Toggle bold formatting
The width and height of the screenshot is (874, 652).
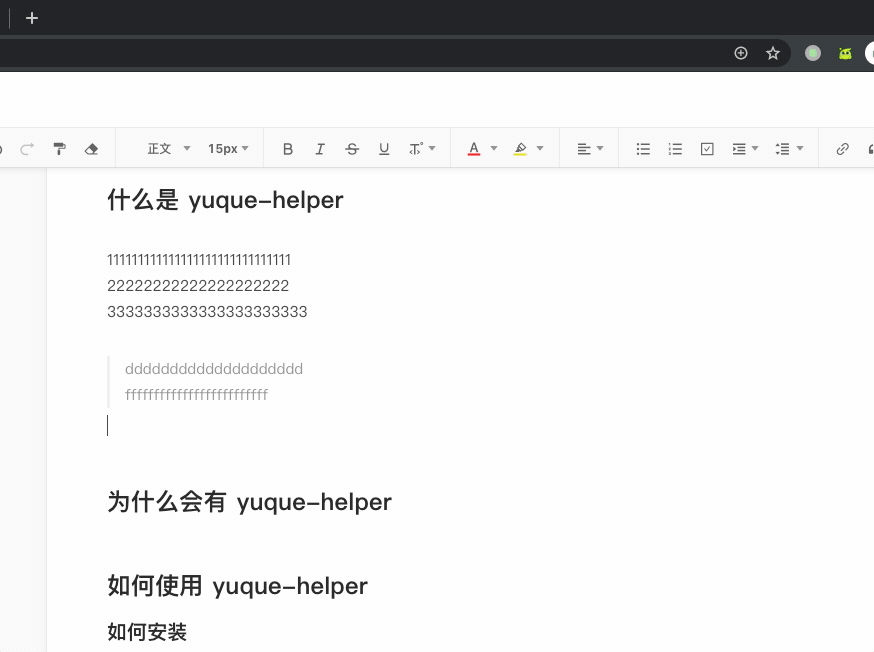288,148
